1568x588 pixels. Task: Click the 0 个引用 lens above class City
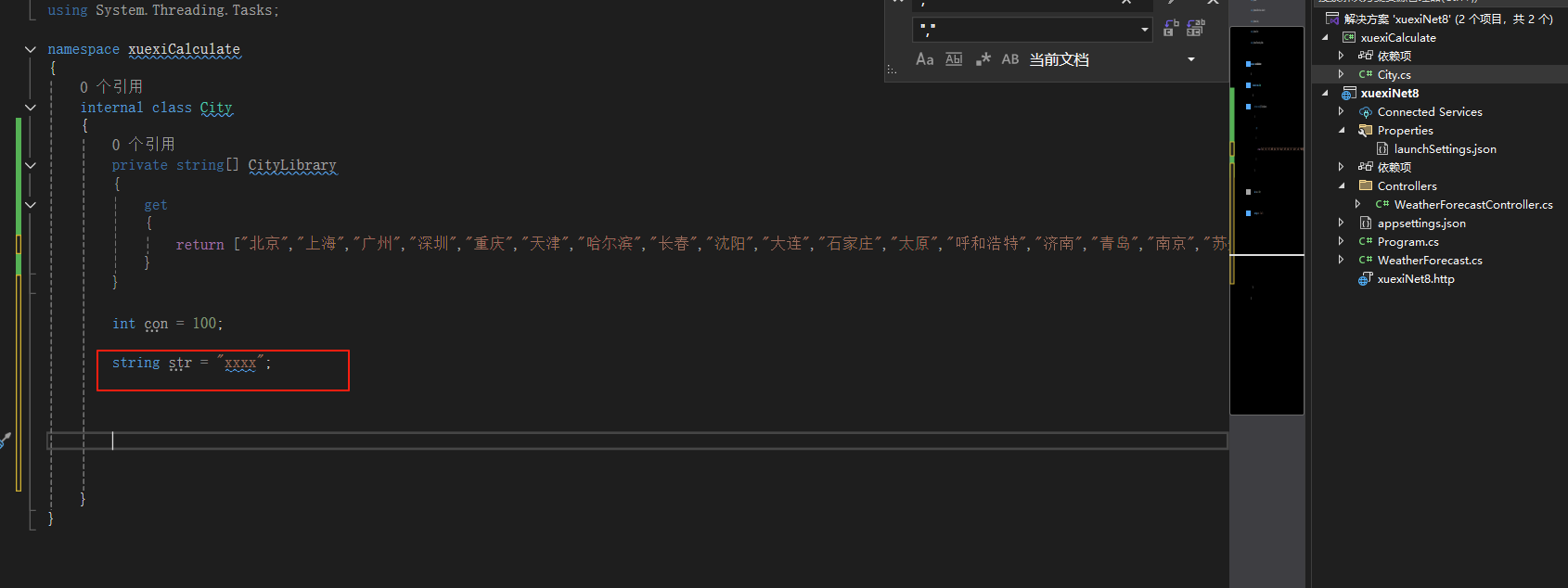click(x=111, y=87)
